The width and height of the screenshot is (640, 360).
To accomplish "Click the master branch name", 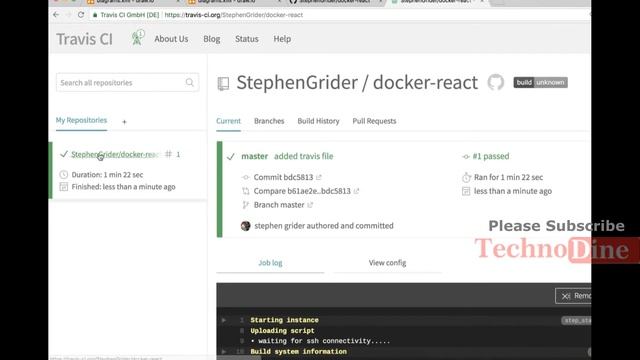I will coord(255,156).
